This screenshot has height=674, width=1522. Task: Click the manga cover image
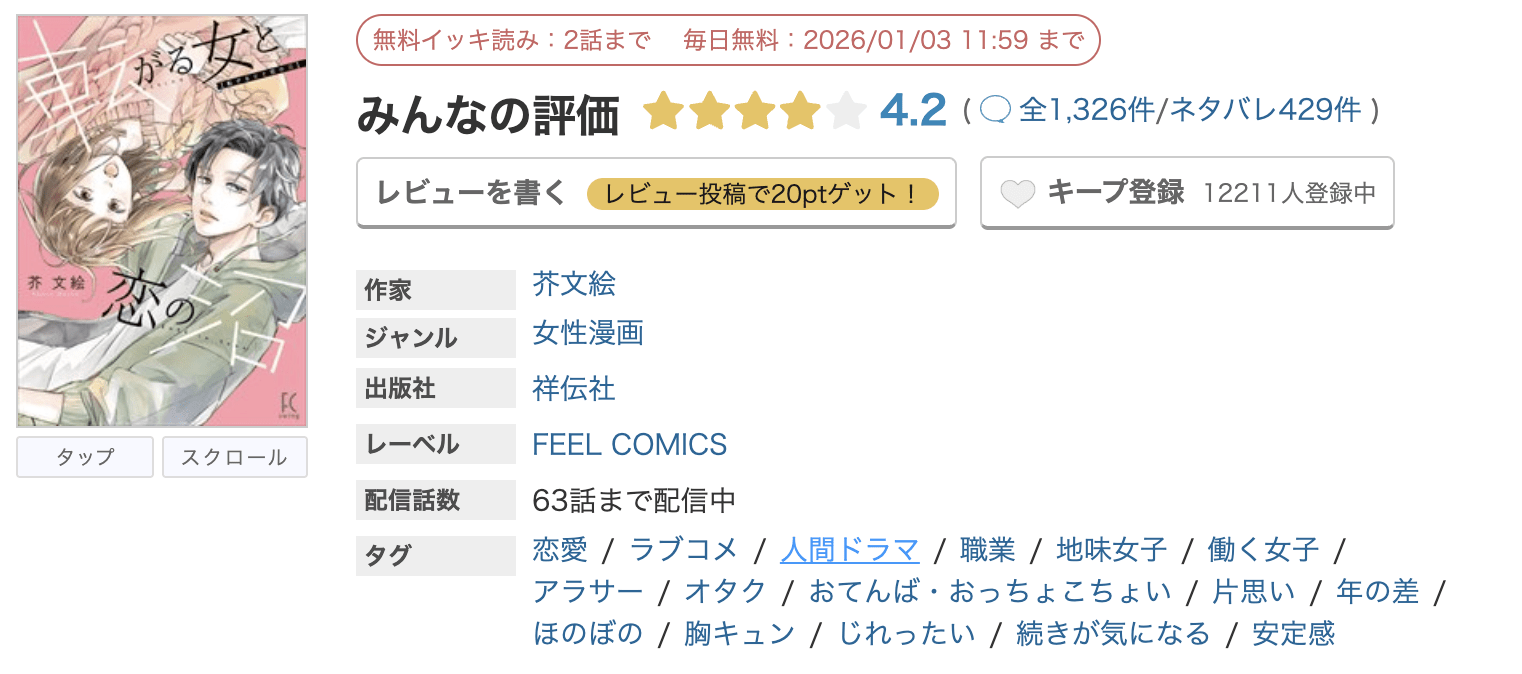[x=161, y=217]
